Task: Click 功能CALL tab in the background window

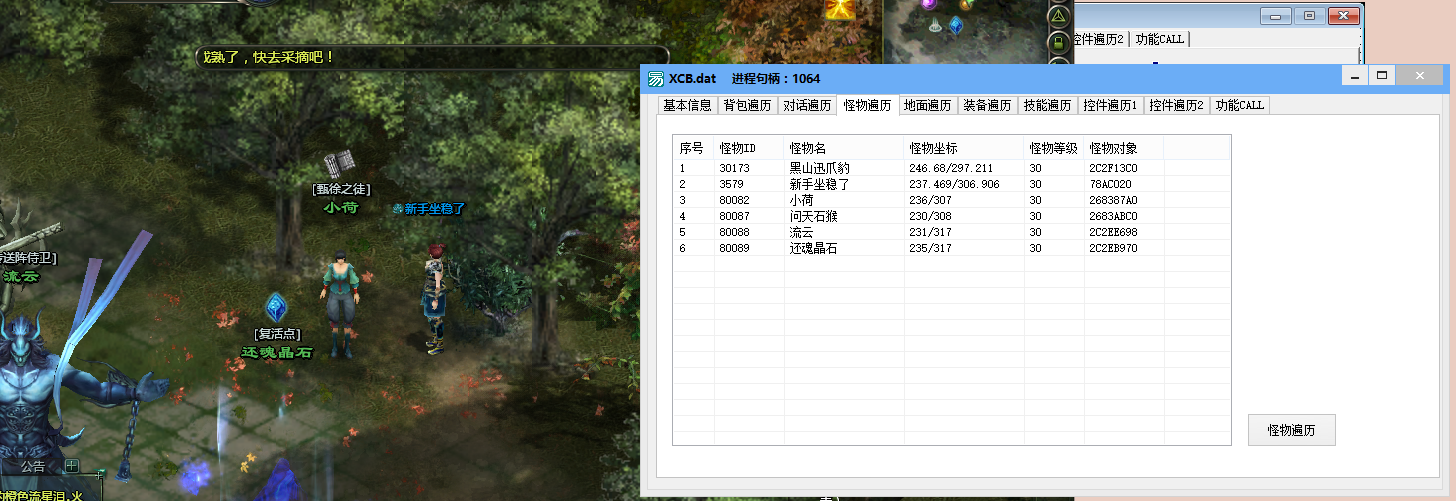Action: [1158, 39]
